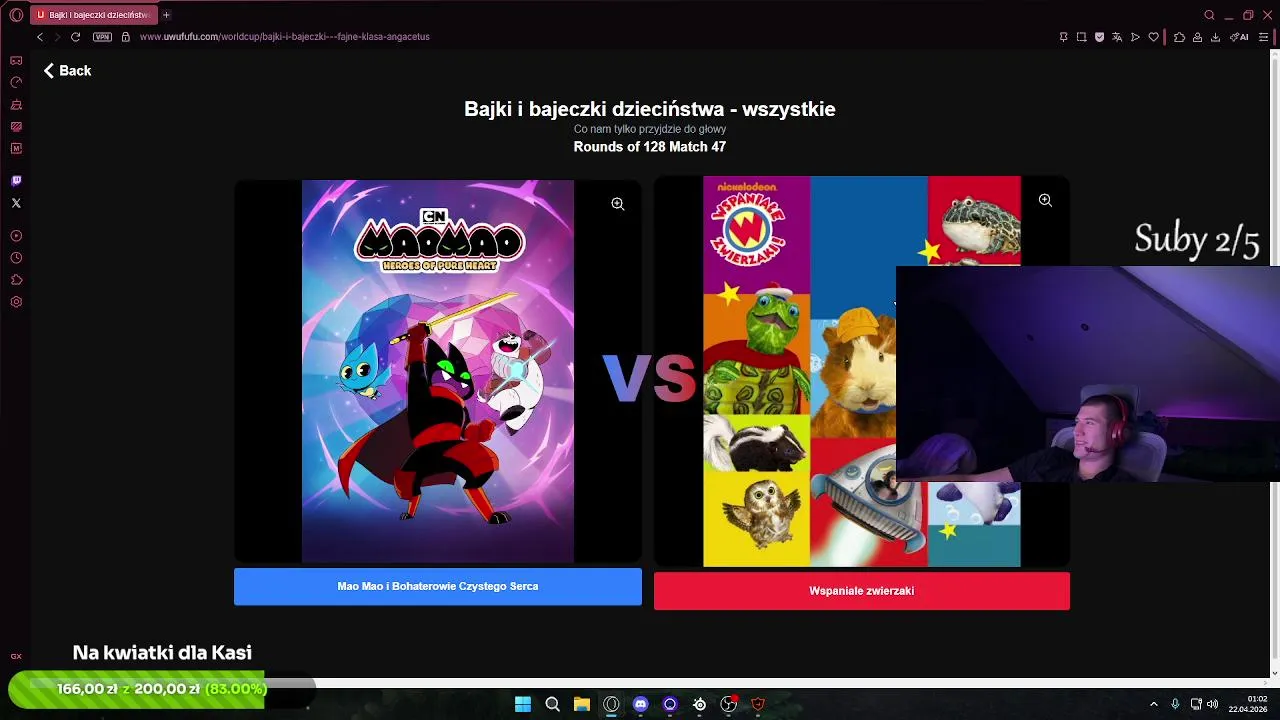Open the Player icon in sidebar
The width and height of the screenshot is (1280, 720).
click(x=16, y=236)
